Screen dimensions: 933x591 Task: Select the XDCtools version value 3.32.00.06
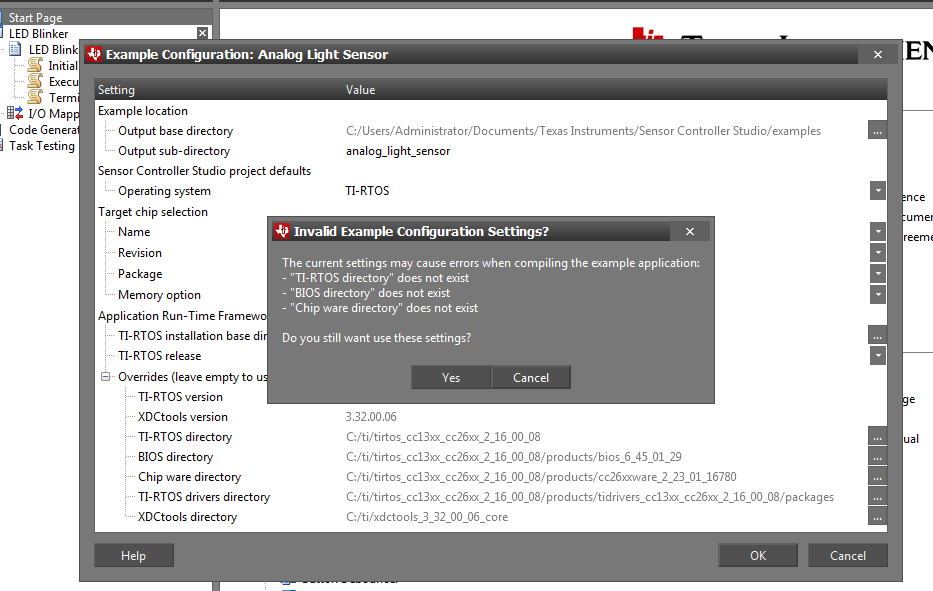point(371,417)
